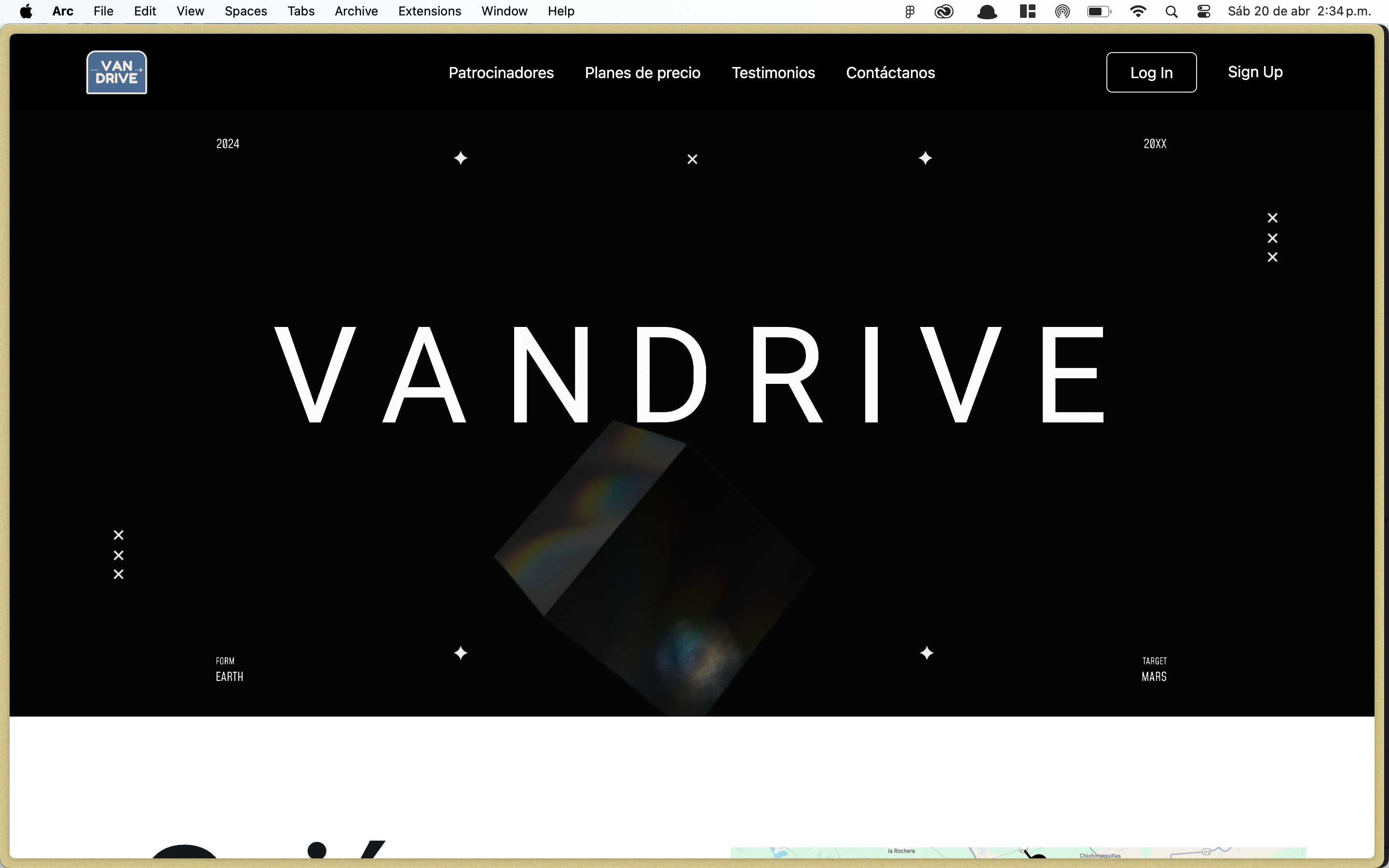Click the Sign Up link
This screenshot has height=868, width=1389.
1255,72
